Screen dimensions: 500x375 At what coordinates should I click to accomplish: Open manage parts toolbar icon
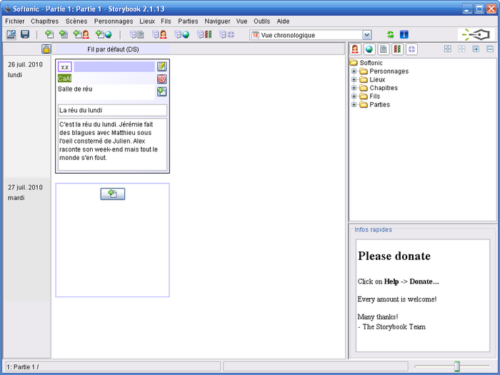pos(227,34)
